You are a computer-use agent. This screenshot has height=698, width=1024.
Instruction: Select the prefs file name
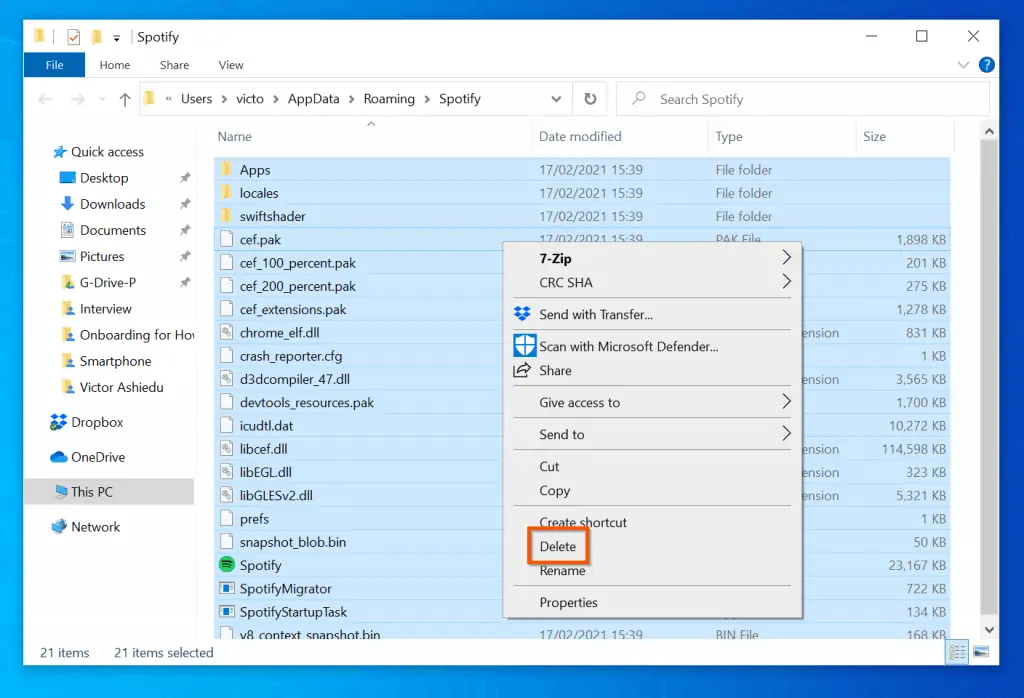[x=254, y=519]
